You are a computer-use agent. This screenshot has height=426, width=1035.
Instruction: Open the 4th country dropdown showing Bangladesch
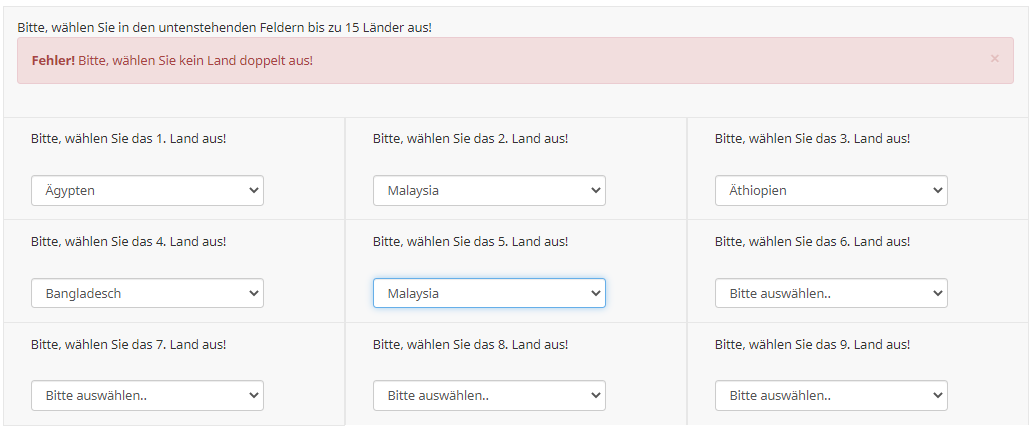pos(147,293)
